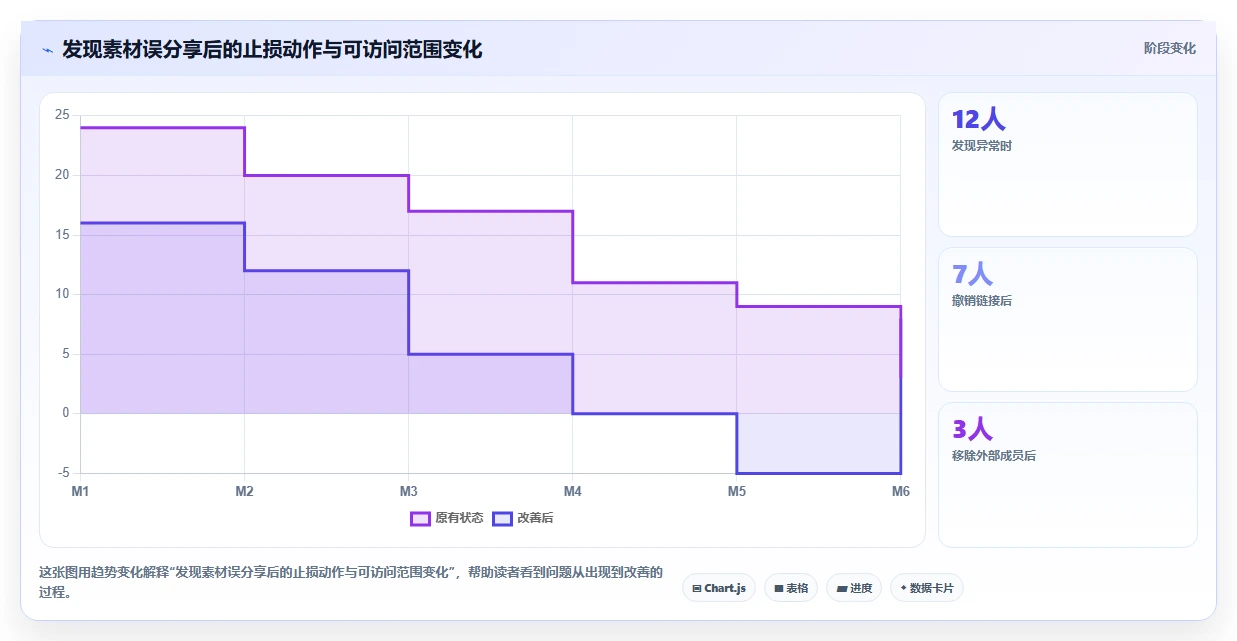This screenshot has width=1237, height=641.
Task: Click the 15 y-axis tick label
Action: (62, 235)
